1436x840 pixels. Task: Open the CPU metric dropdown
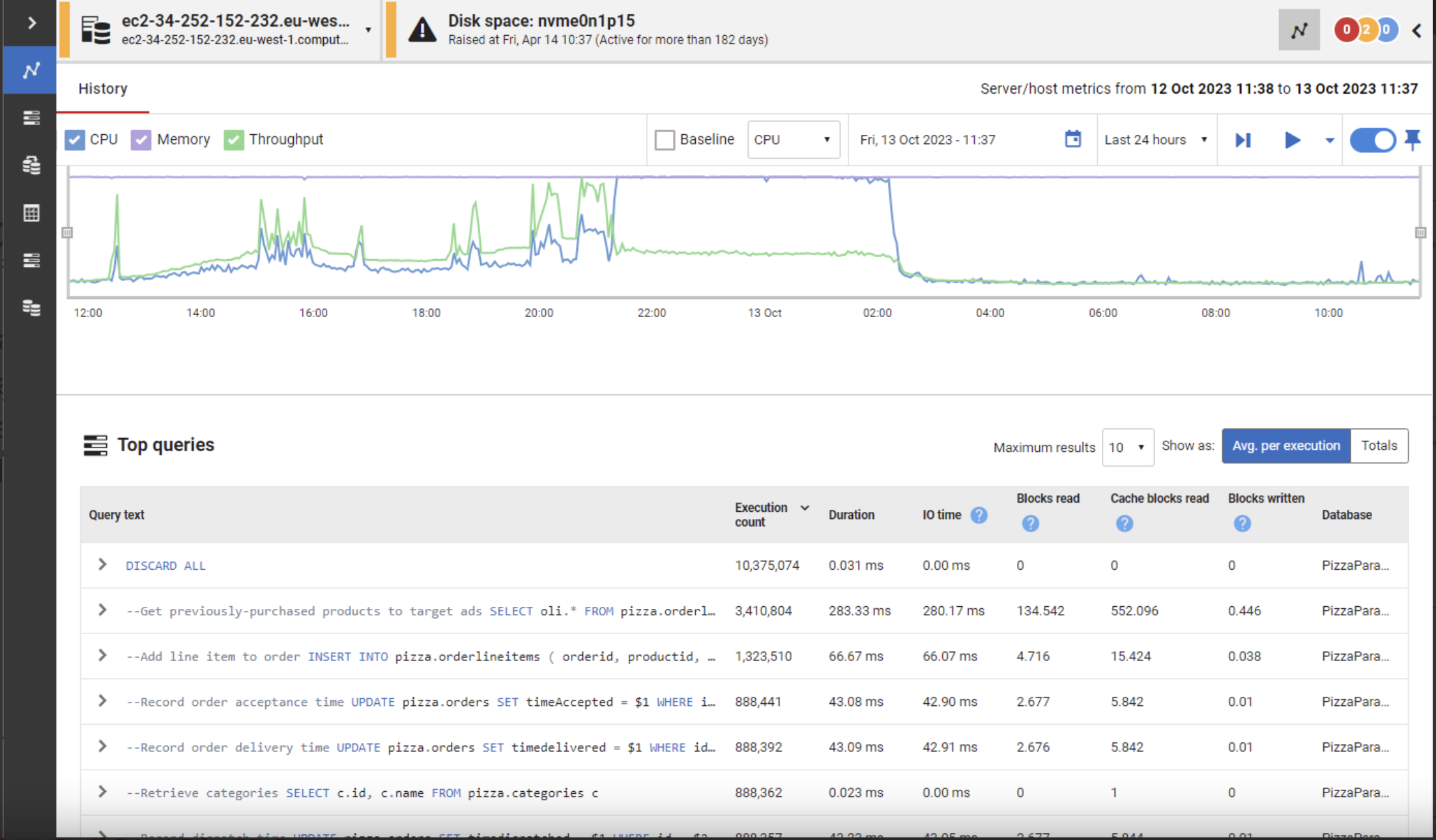pos(794,139)
